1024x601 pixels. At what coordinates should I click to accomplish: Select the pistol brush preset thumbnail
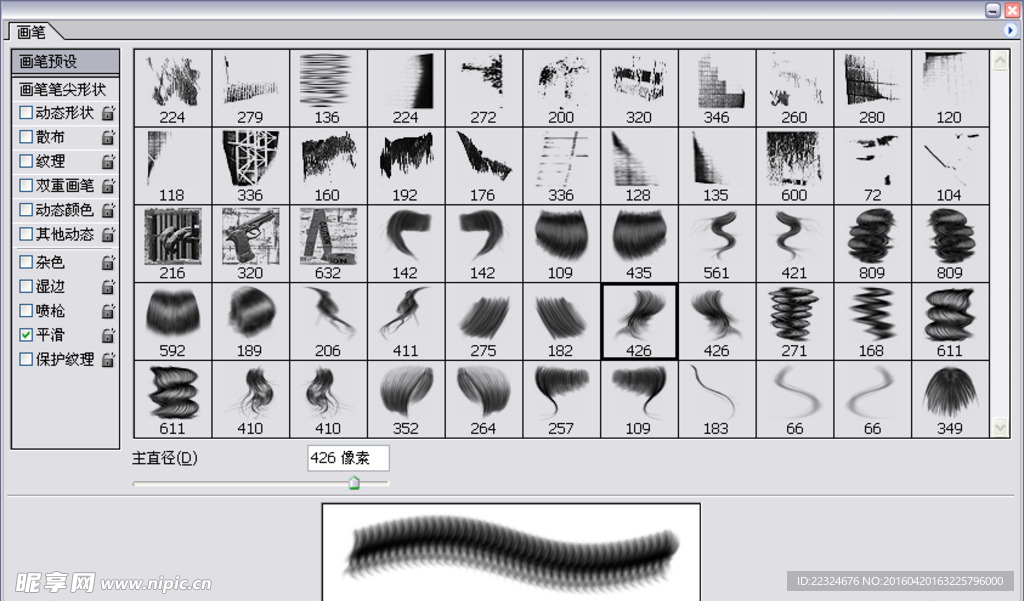pyautogui.click(x=250, y=236)
